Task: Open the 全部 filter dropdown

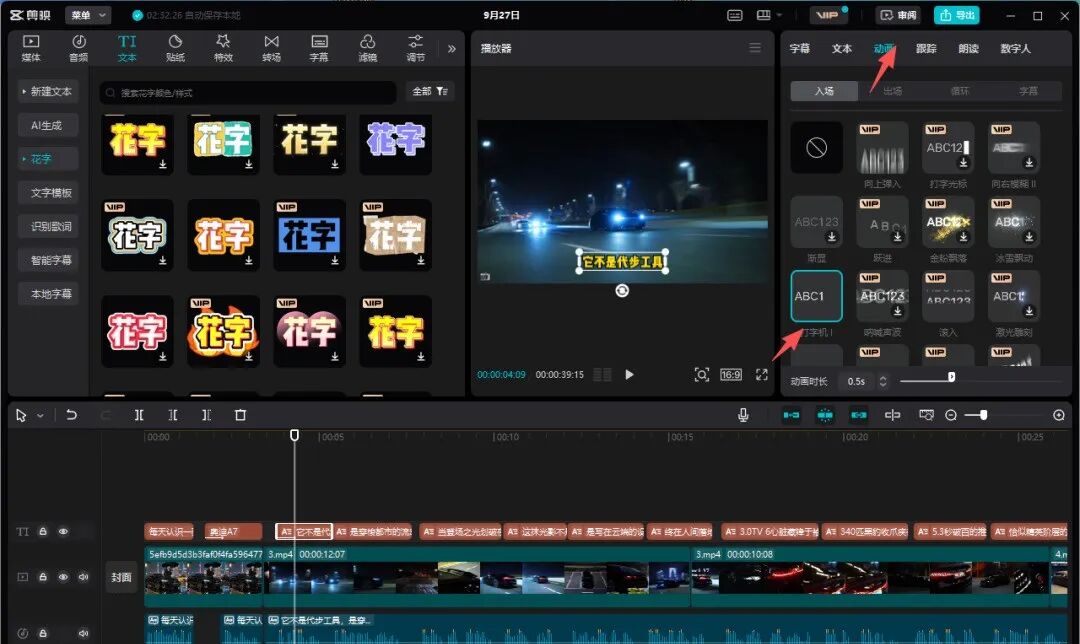Action: pos(430,91)
